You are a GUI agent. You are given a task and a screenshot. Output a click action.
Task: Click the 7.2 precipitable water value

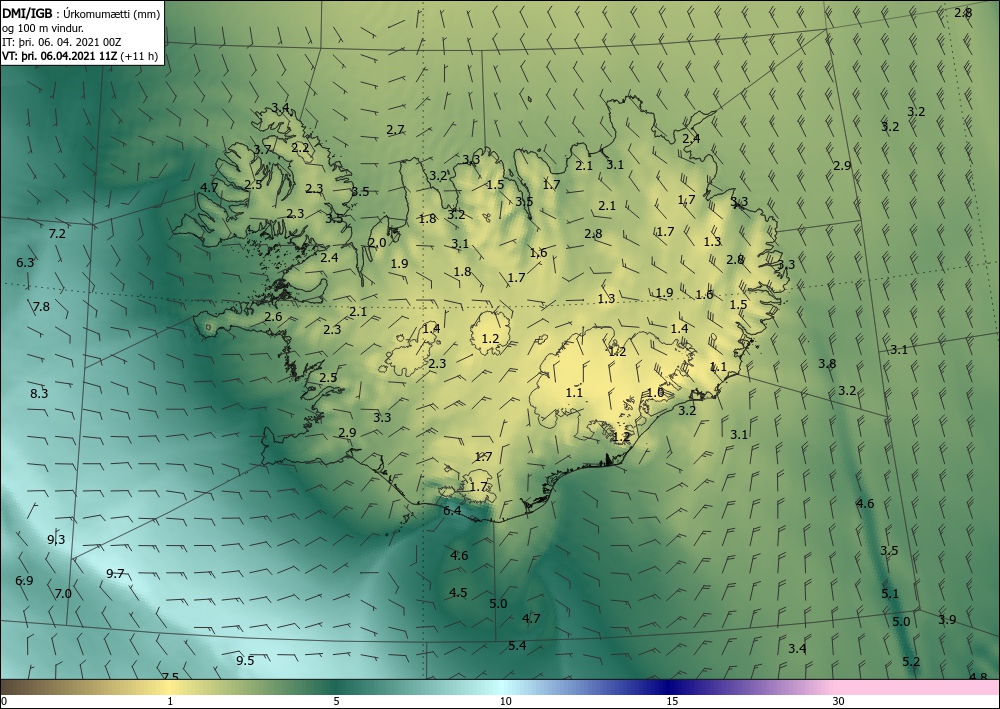click(x=57, y=234)
